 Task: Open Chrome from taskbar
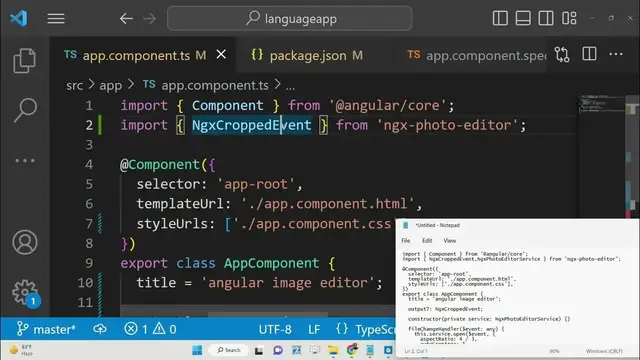[352, 350]
